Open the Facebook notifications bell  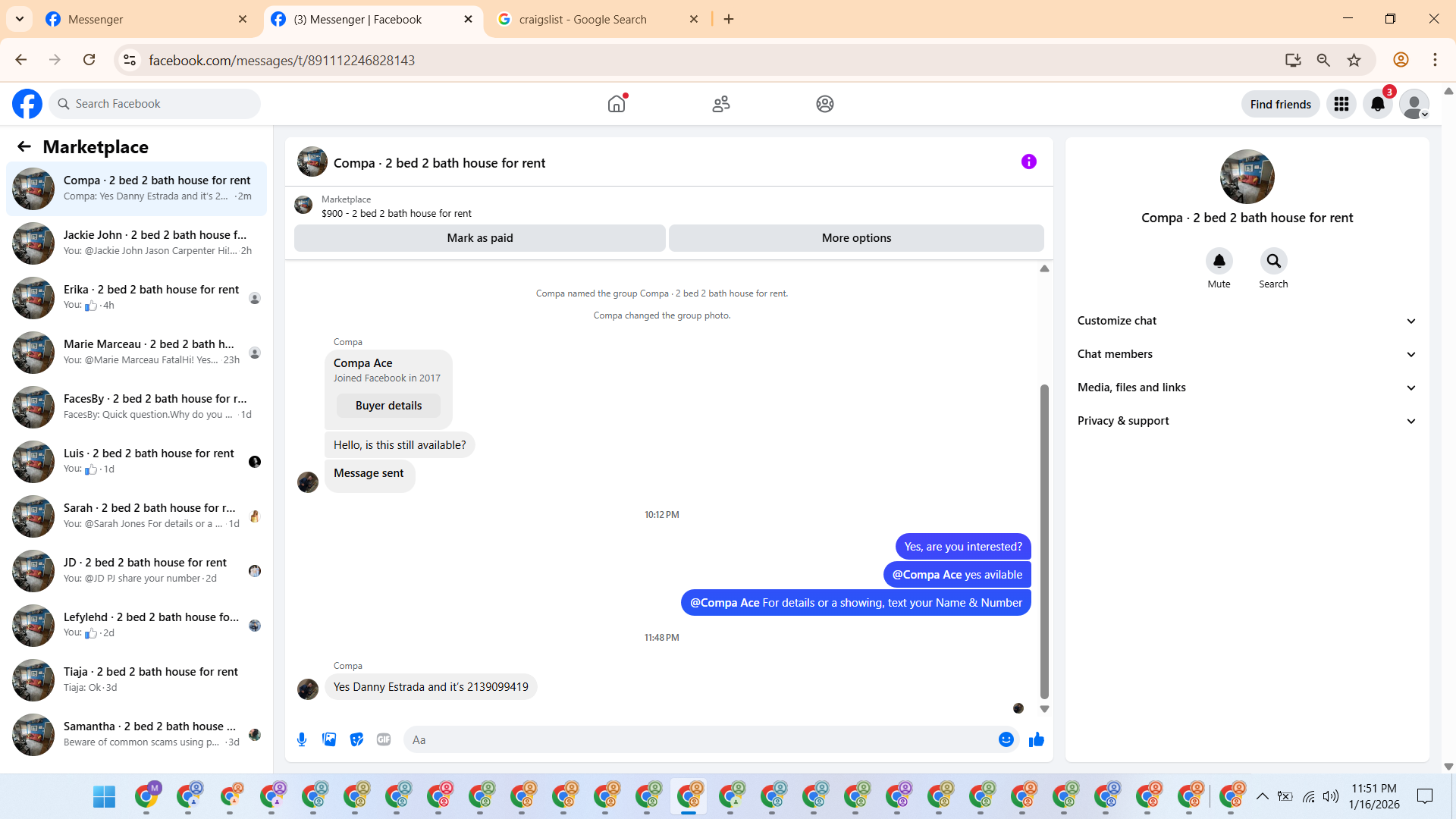coord(1378,104)
